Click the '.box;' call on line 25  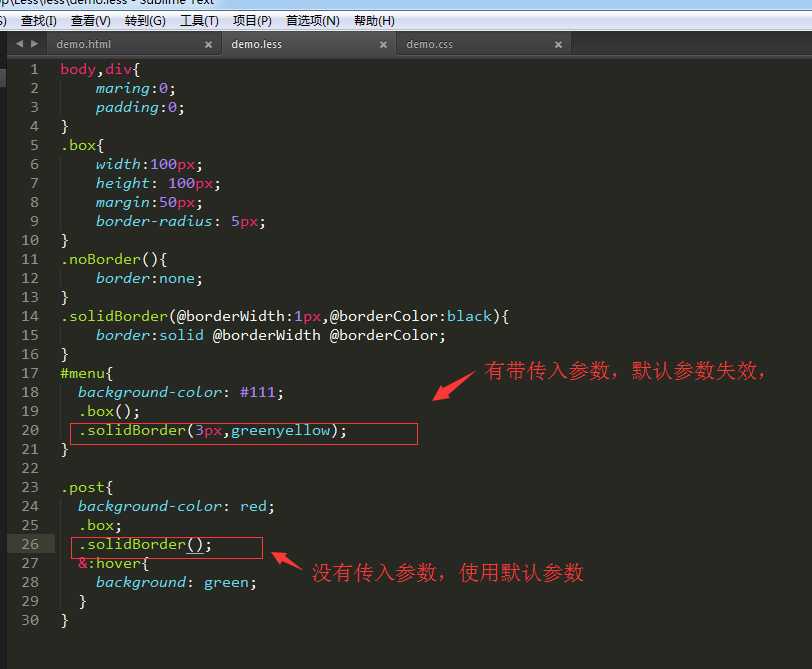(100, 526)
